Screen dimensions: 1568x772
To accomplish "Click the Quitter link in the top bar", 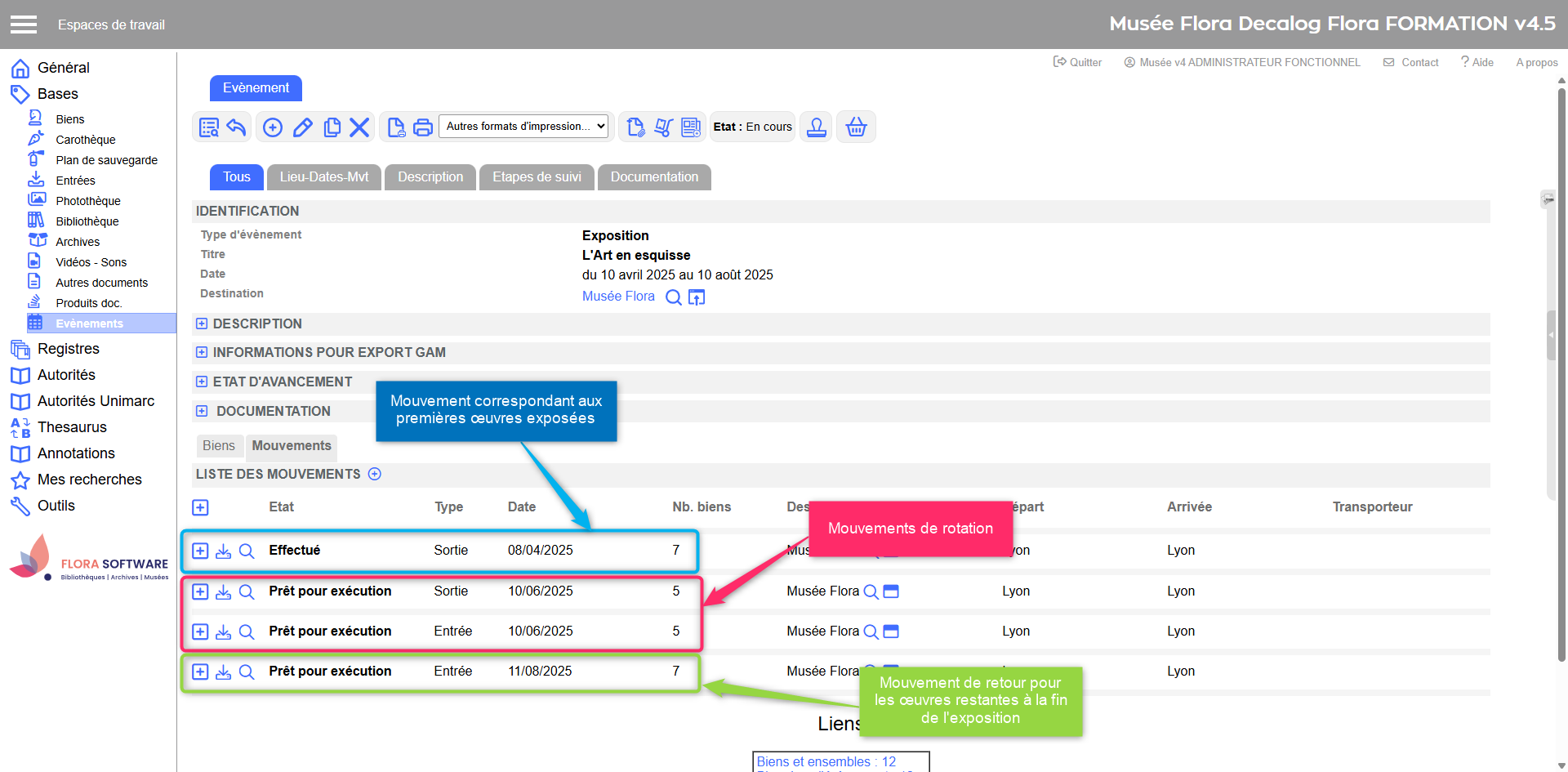I will 1078,62.
